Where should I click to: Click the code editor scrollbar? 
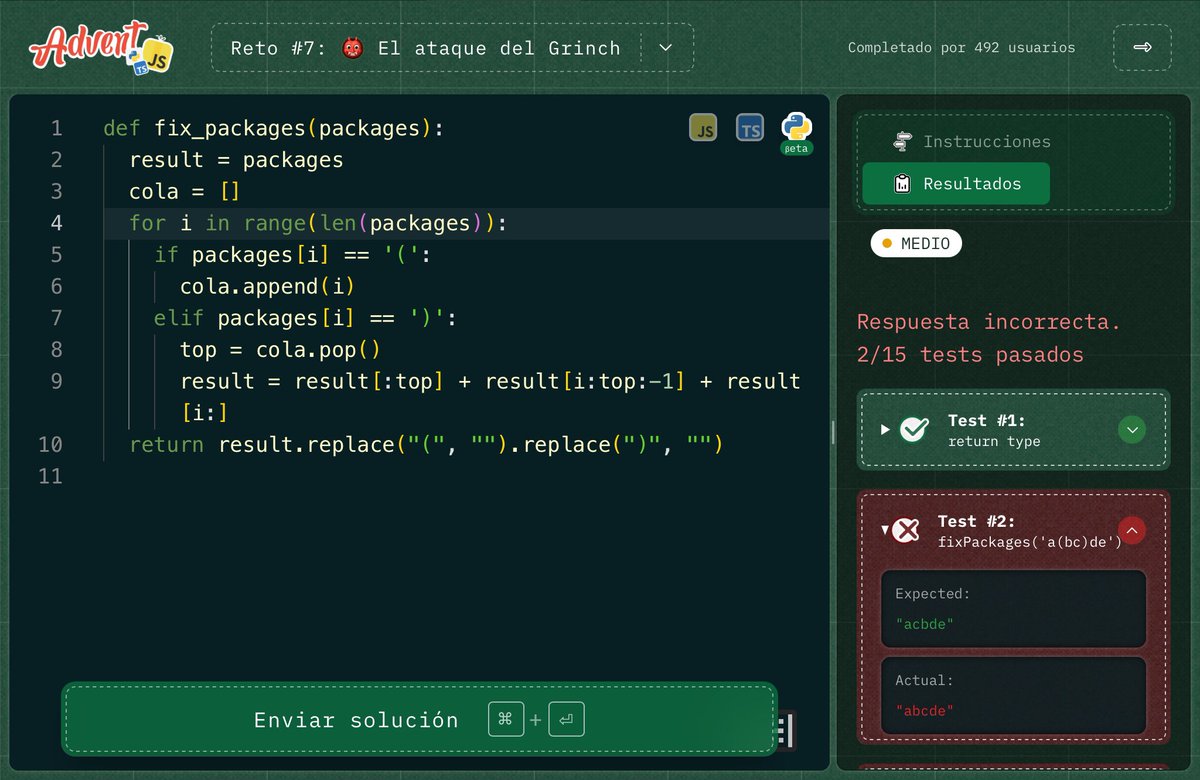(x=833, y=431)
